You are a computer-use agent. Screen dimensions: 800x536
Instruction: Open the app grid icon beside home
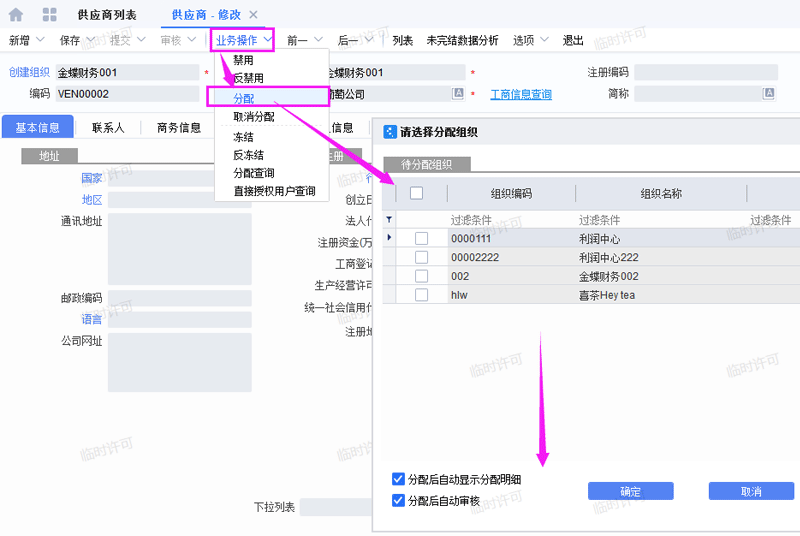[x=49, y=15]
